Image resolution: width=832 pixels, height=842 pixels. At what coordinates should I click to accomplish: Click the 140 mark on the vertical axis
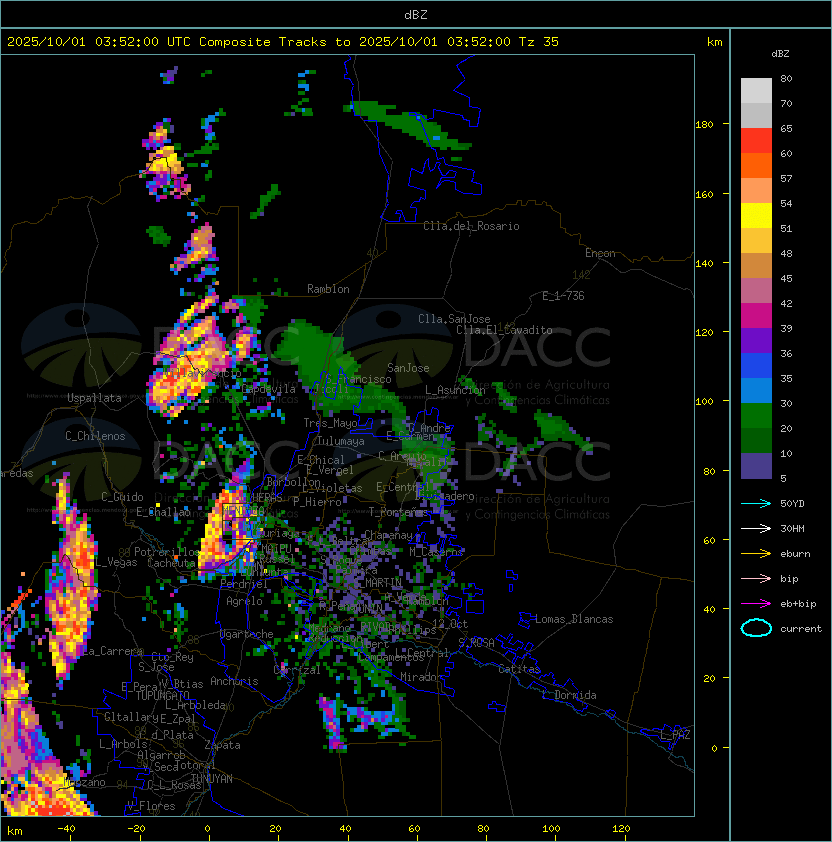[x=704, y=264]
